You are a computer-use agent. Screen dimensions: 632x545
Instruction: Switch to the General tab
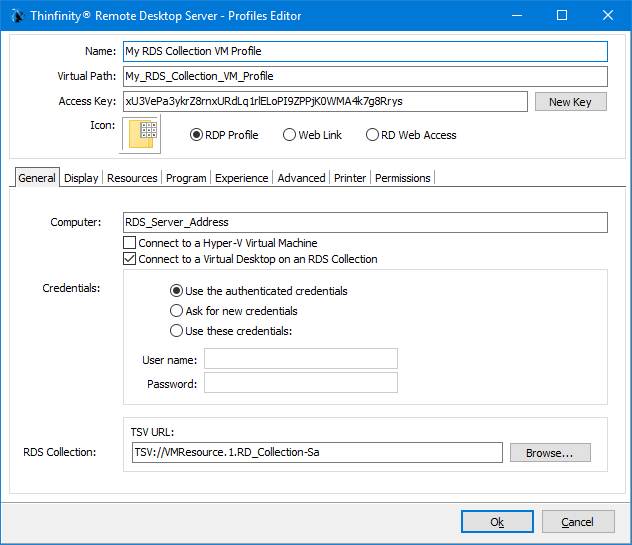(x=37, y=178)
